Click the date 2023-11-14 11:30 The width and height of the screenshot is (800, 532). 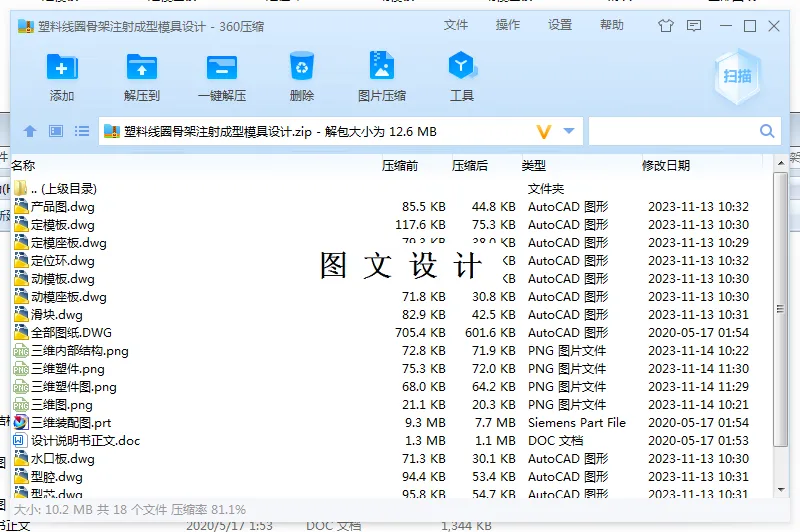(x=698, y=368)
